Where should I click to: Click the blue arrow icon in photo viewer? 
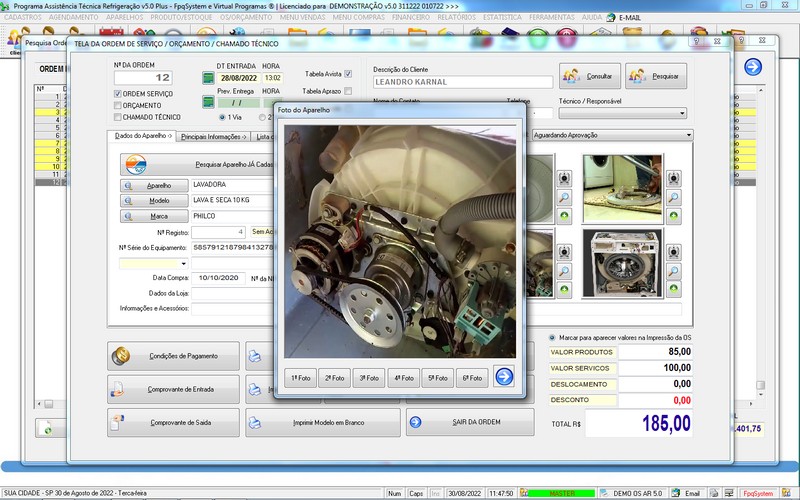pos(504,377)
